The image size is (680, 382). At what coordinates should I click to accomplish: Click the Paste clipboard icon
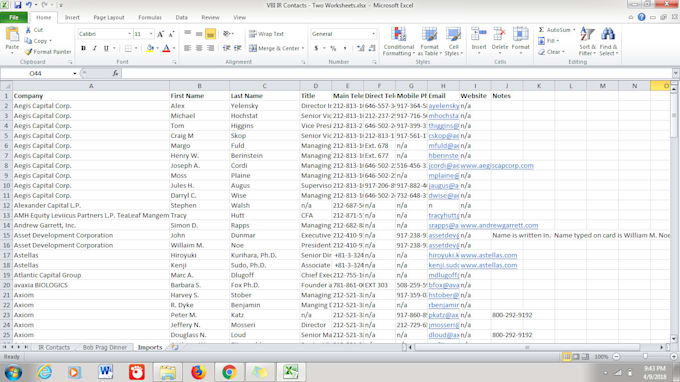[12, 34]
